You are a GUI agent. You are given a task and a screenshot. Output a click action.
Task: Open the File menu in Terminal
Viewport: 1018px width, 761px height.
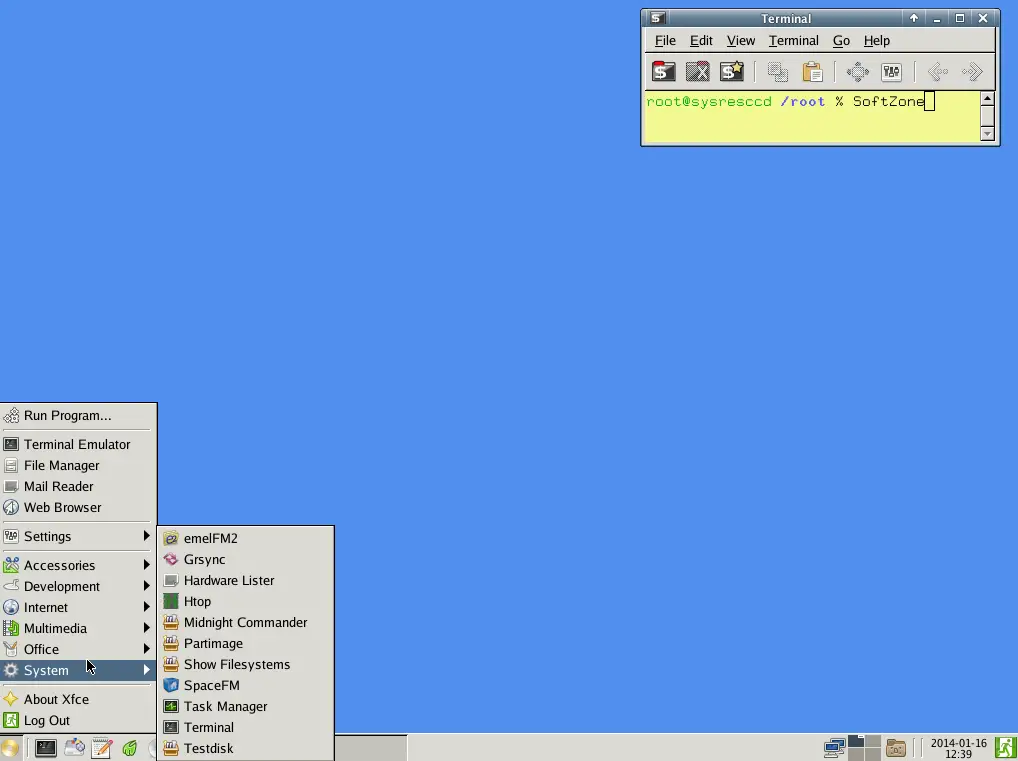click(665, 40)
